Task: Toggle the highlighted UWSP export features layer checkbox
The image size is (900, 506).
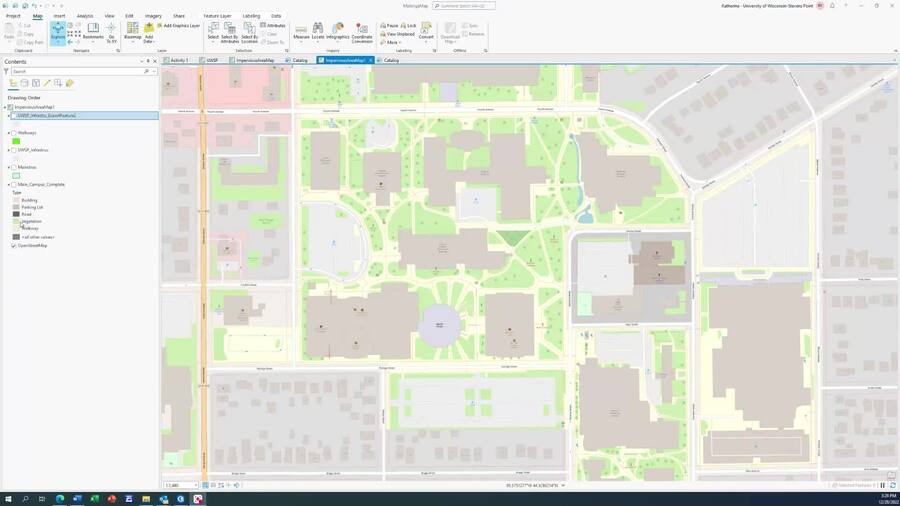Action: click(x=14, y=116)
